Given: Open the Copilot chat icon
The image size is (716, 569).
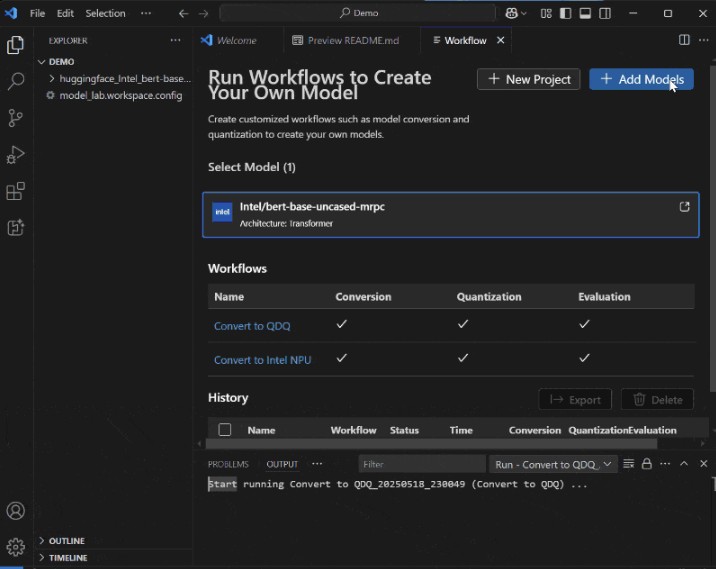Looking at the screenshot, I should coord(511,13).
